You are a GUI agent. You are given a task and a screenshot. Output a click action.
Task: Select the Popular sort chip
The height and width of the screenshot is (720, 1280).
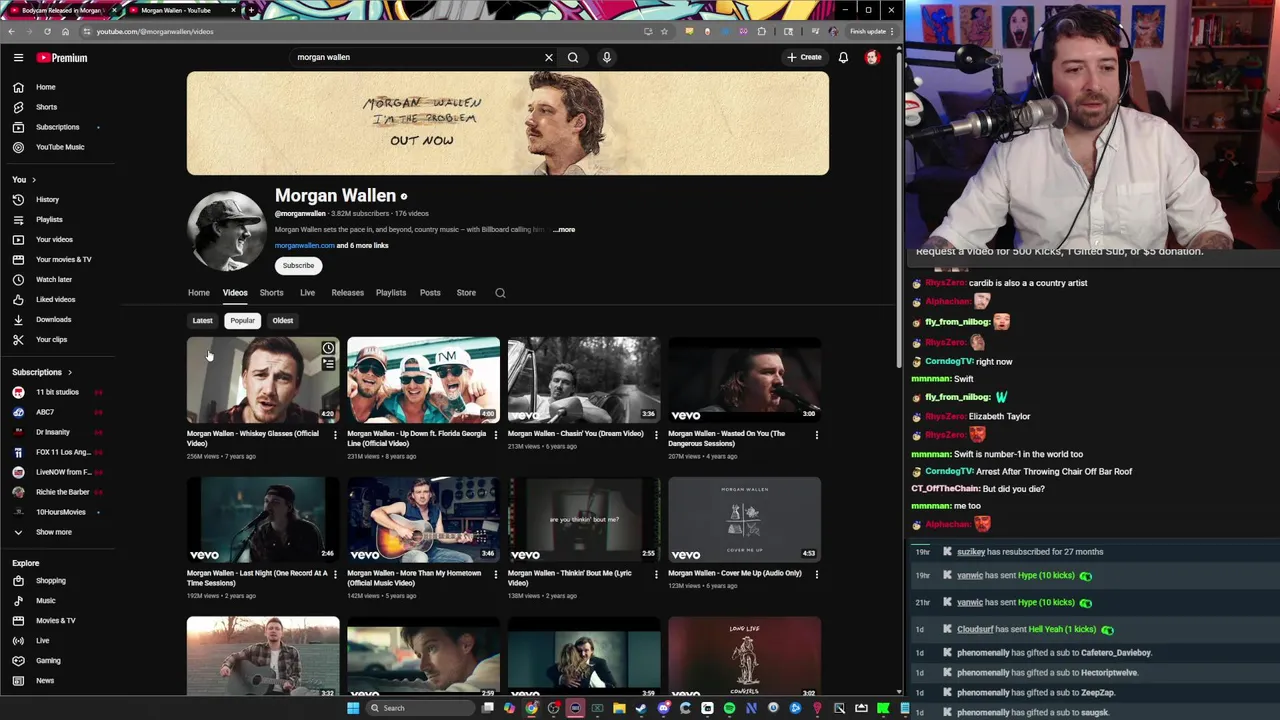pos(242,320)
